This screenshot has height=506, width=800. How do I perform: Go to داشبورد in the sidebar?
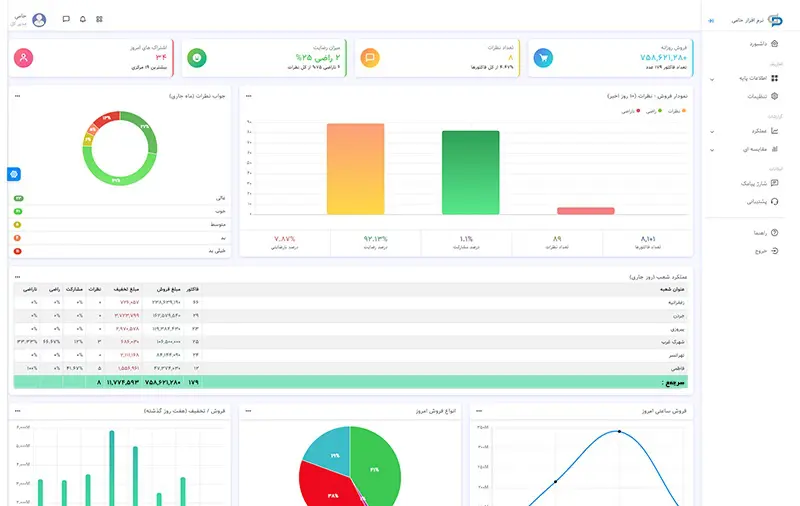[x=758, y=44]
